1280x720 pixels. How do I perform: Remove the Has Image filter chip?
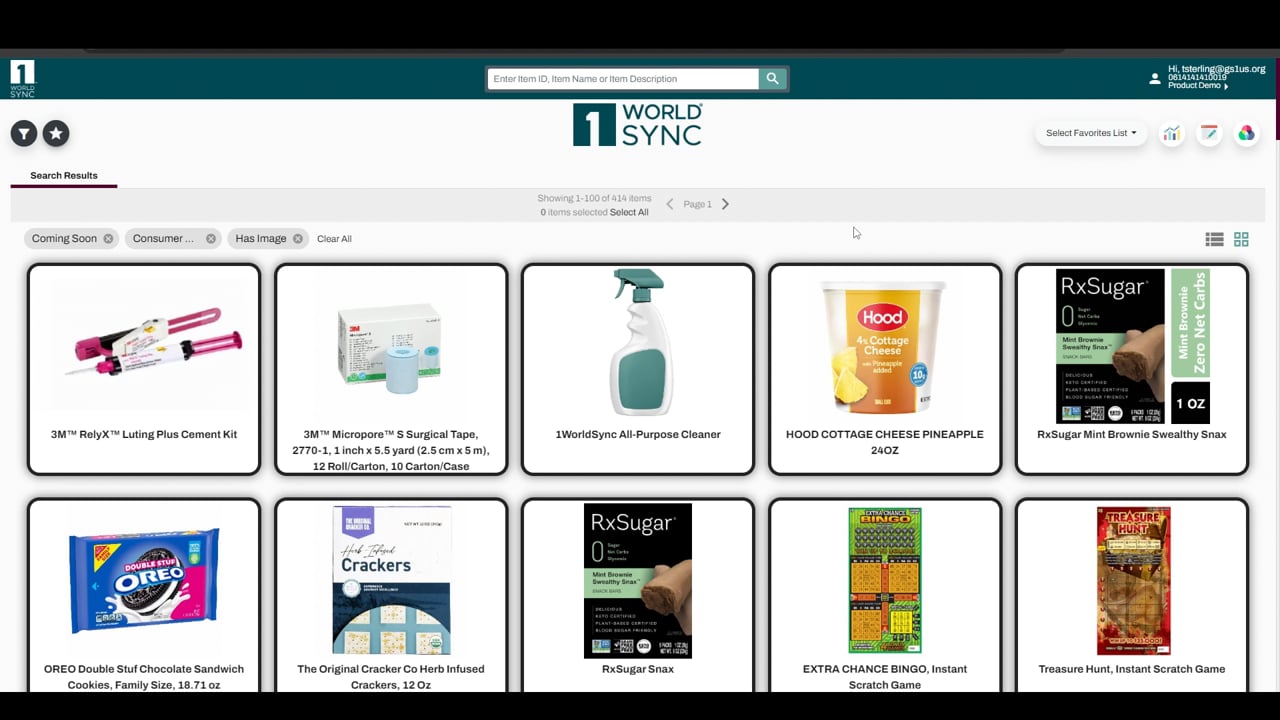tap(298, 239)
